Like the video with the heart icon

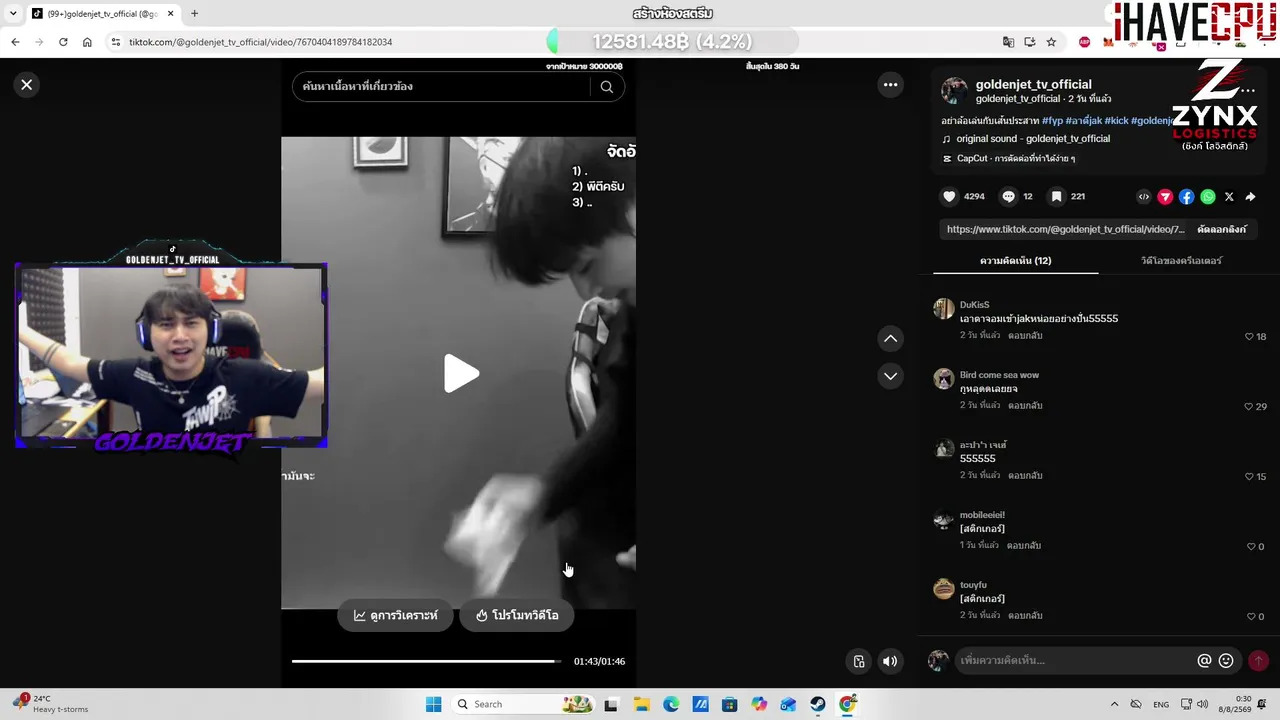coord(950,197)
